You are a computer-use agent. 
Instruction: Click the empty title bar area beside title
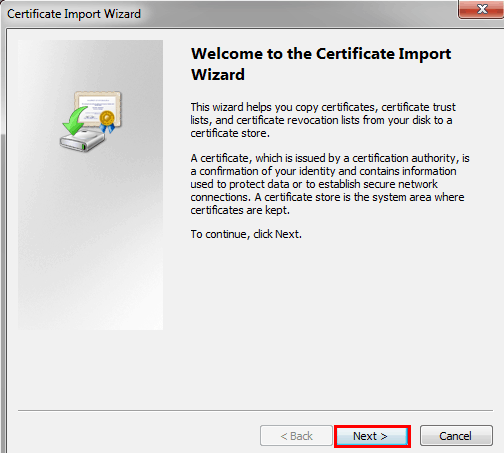click(x=297, y=13)
